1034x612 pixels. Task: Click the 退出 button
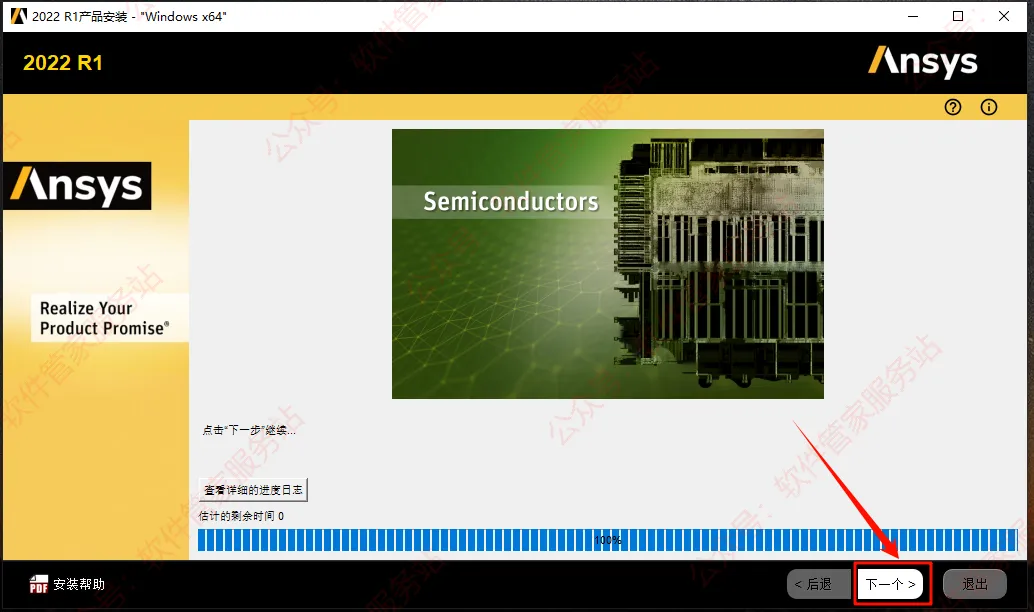pyautogui.click(x=975, y=584)
